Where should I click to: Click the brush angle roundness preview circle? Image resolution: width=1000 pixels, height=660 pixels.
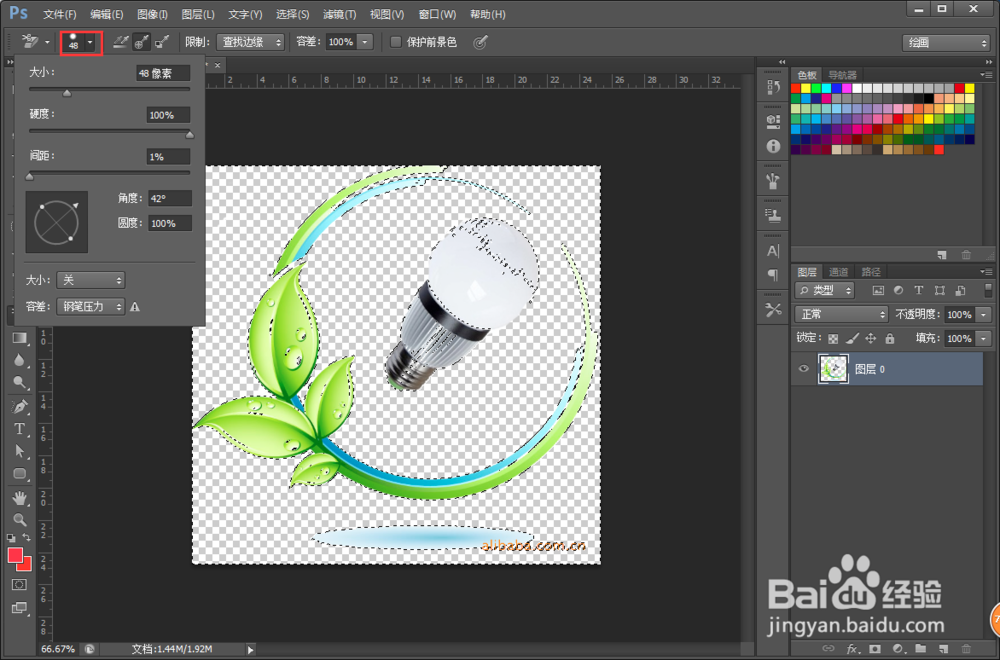click(56, 222)
